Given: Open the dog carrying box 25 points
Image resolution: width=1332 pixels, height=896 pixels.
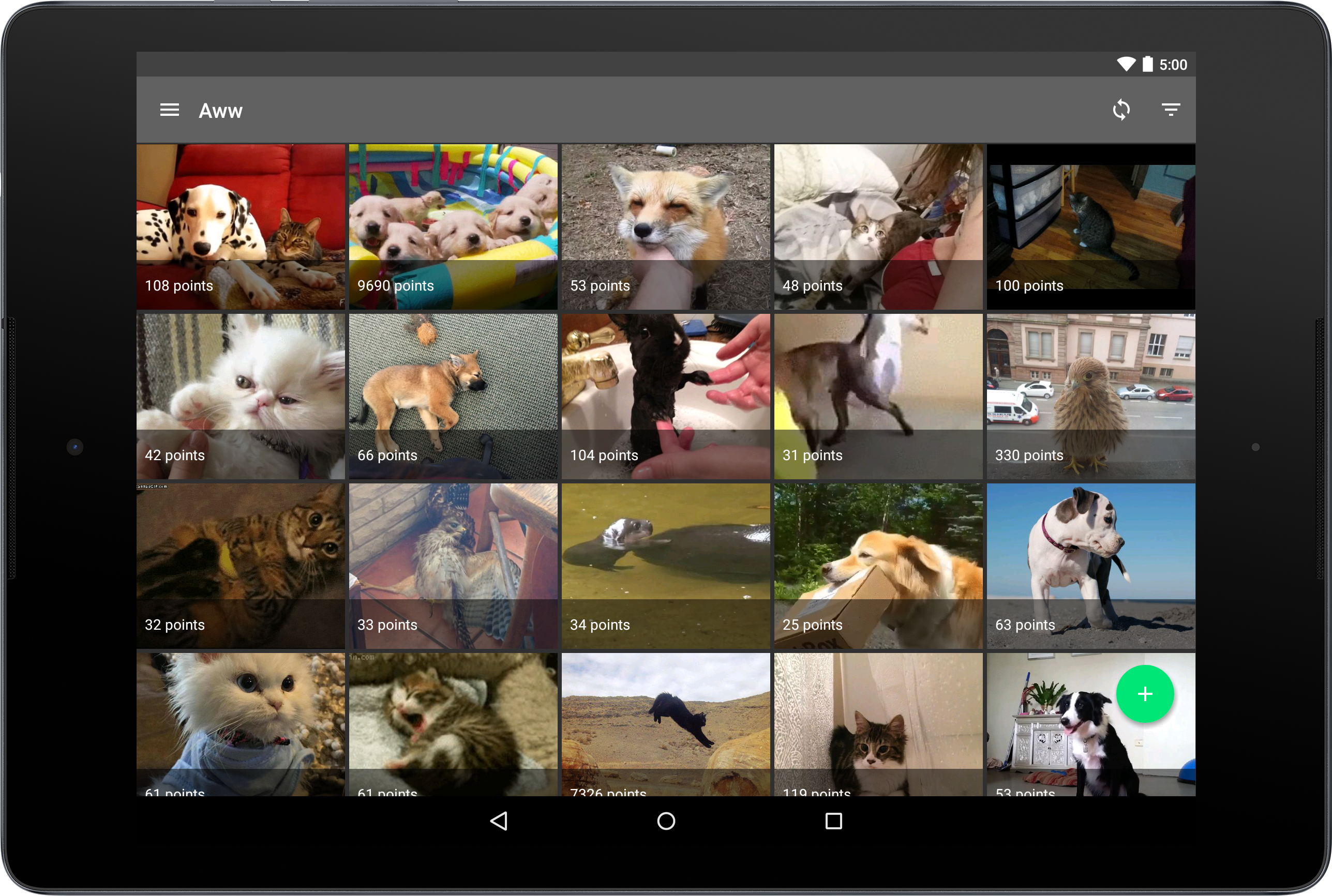Looking at the screenshot, I should coord(878,565).
